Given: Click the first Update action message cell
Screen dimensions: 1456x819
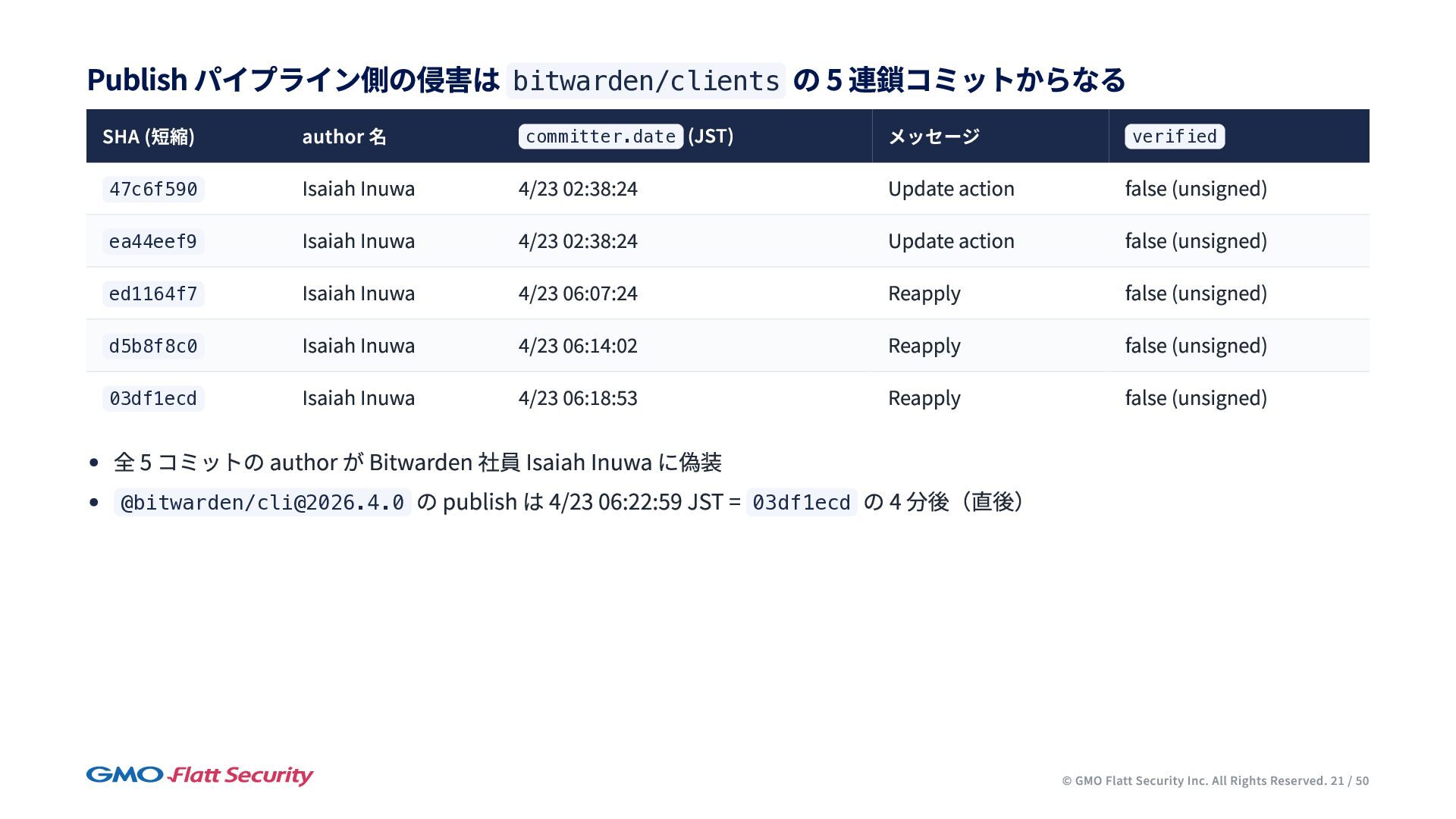Looking at the screenshot, I should 951,189.
